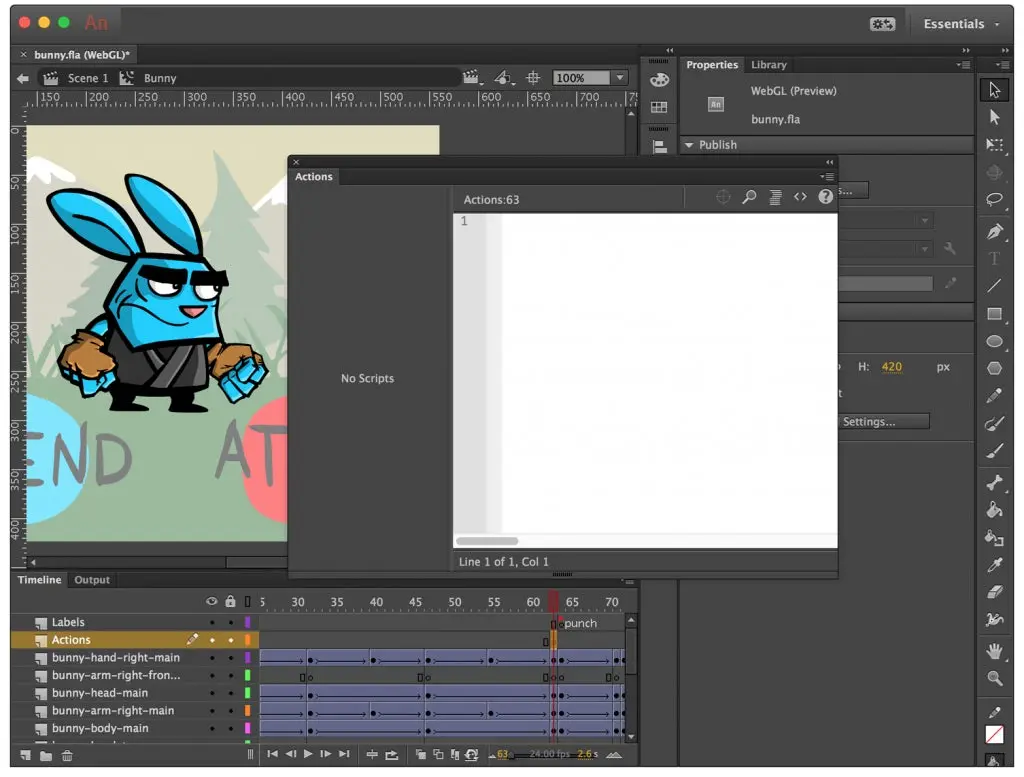
Task: Open Find in the Actions panel
Action: coord(748,197)
